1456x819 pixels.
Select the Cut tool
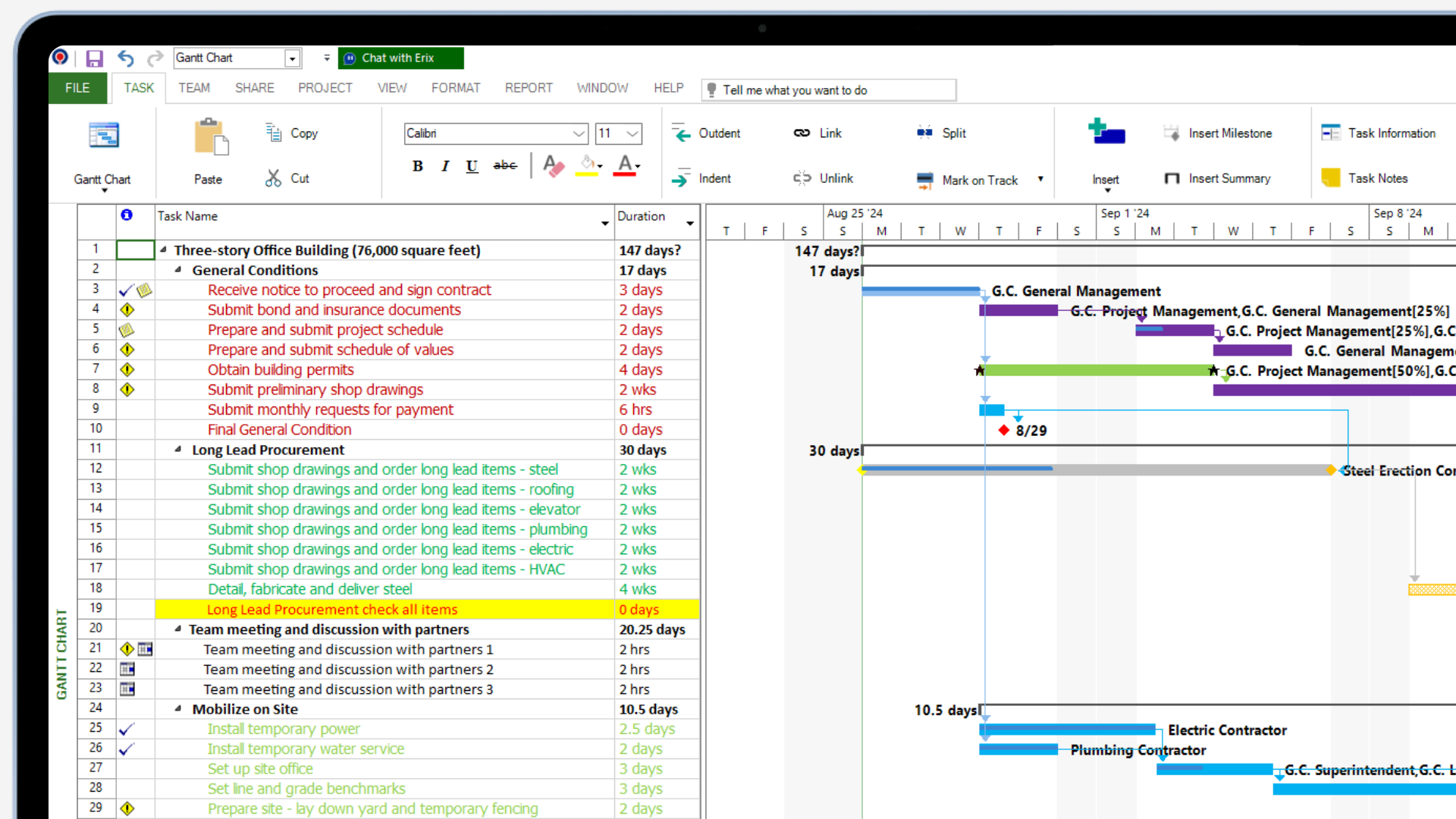[286, 178]
